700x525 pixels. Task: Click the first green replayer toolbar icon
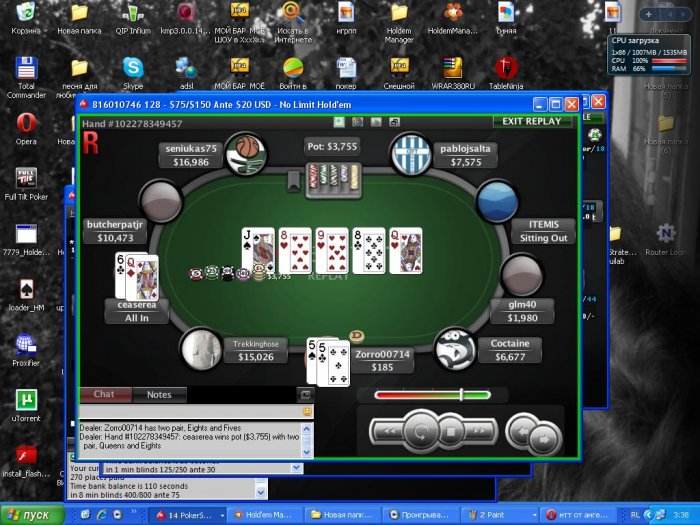coord(339,121)
